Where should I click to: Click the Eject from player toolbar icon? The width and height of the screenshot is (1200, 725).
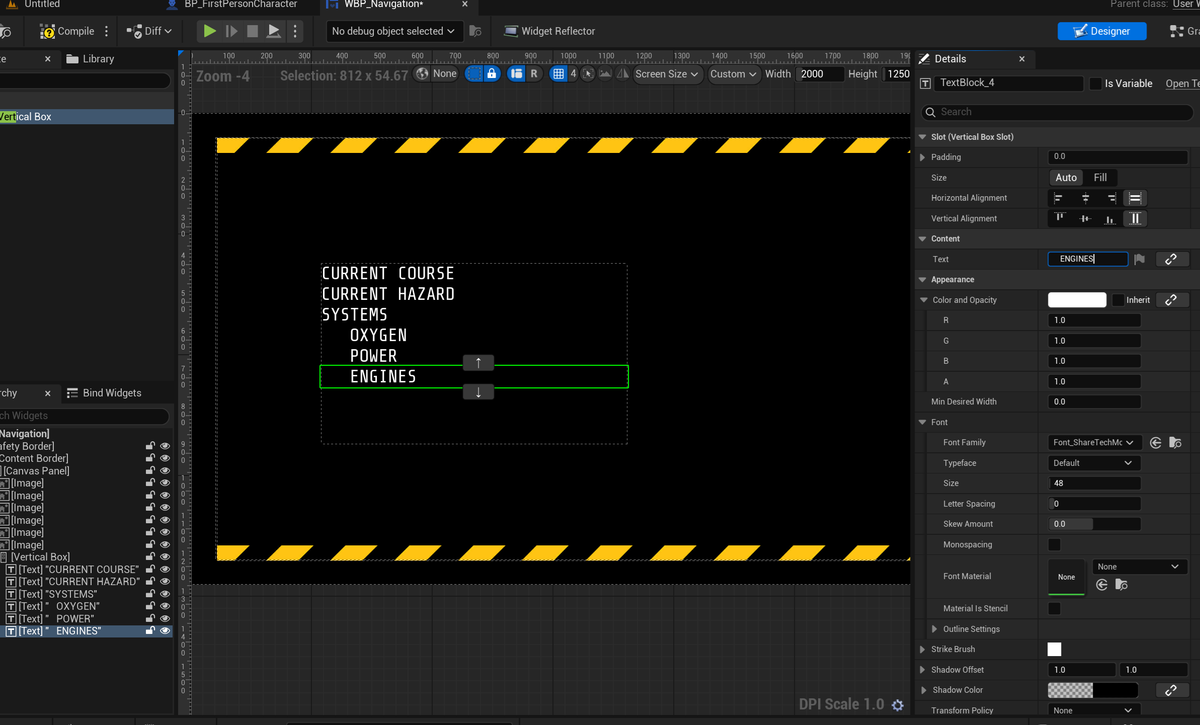tap(274, 31)
